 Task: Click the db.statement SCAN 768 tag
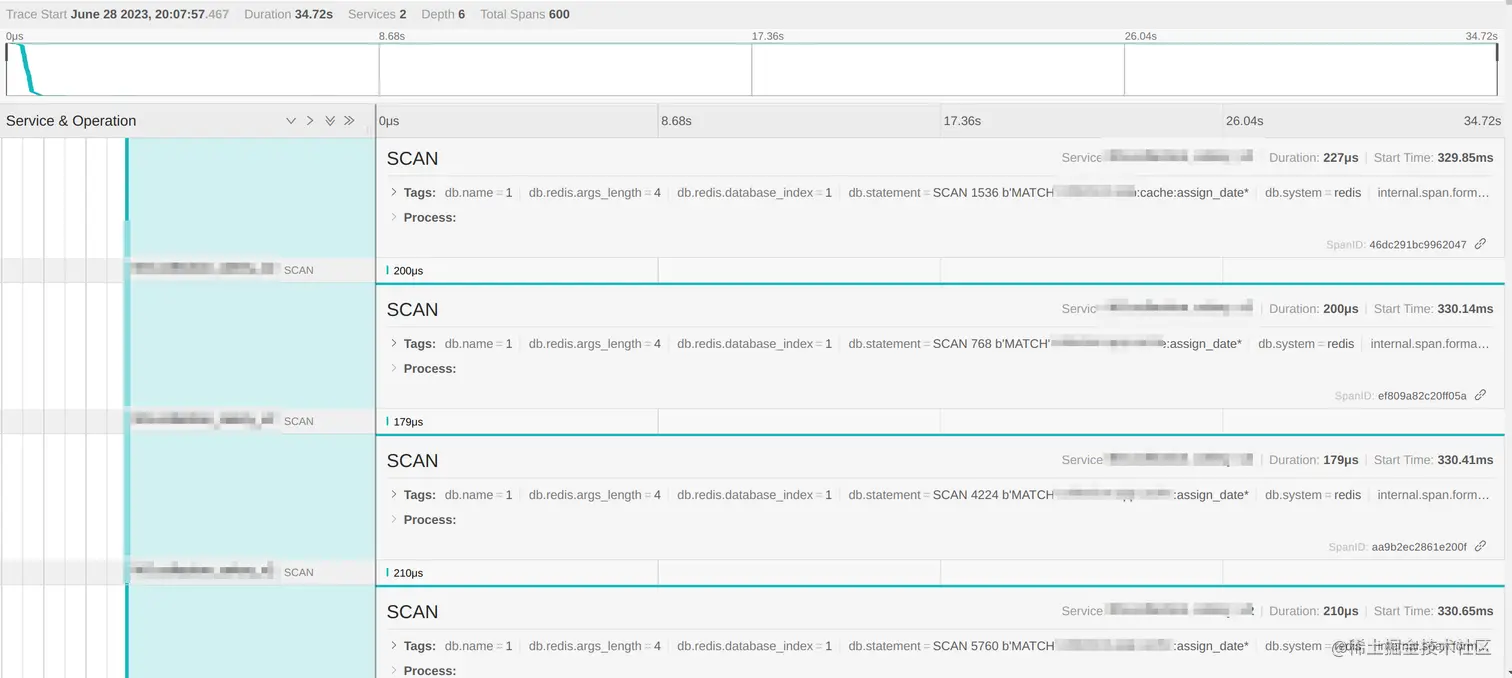click(1045, 344)
